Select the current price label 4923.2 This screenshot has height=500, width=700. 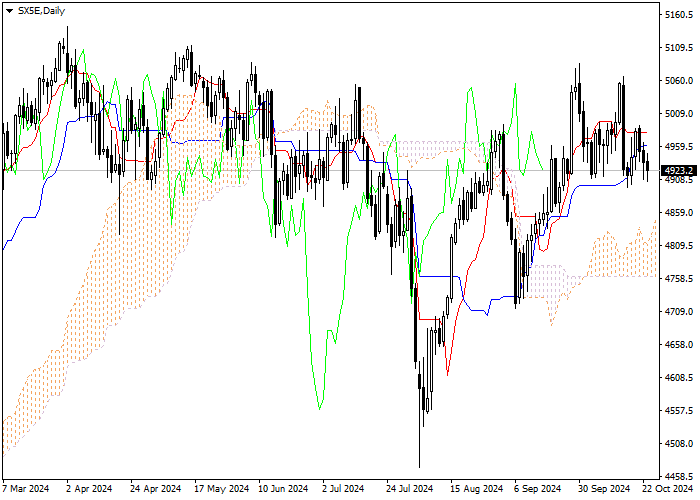679,171
